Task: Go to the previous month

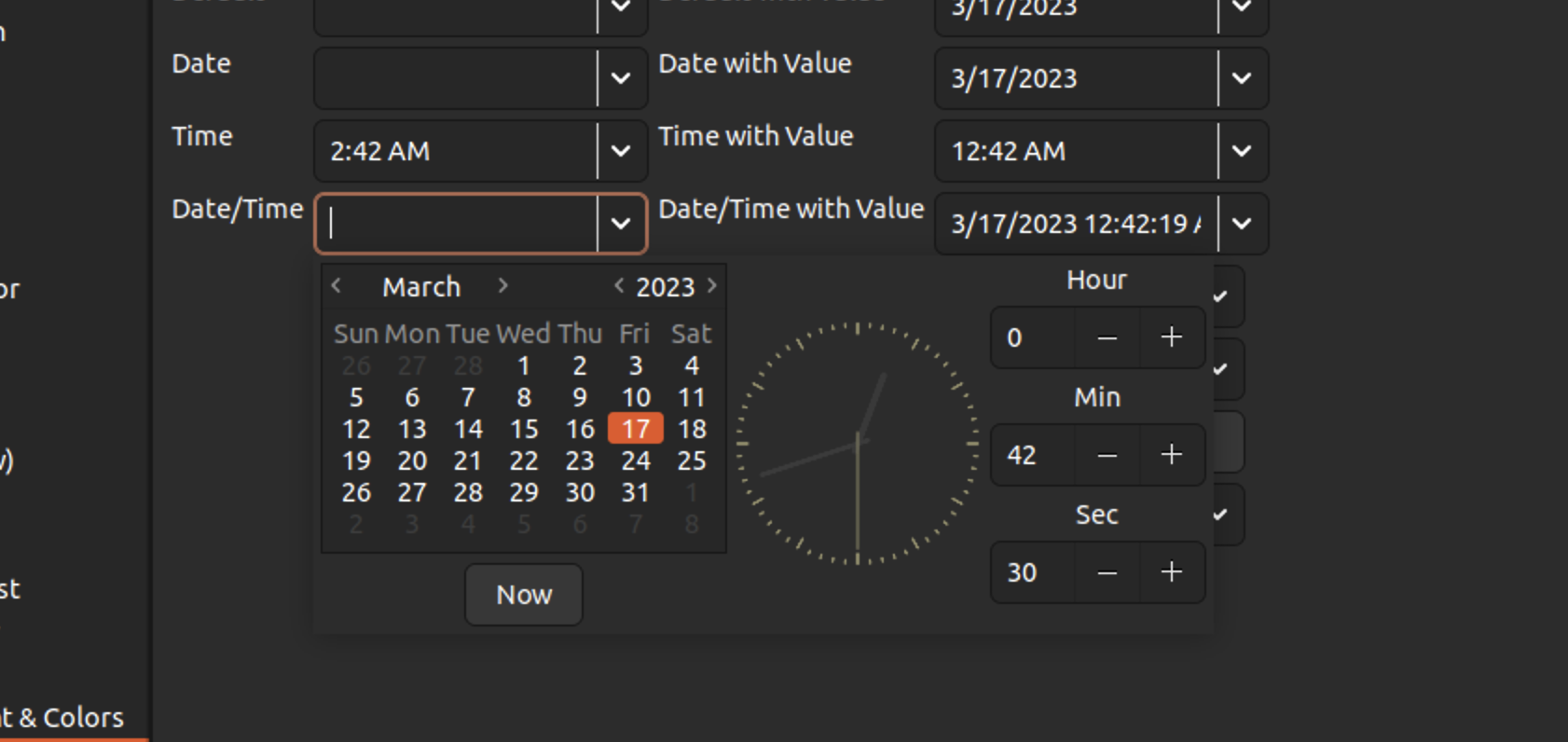Action: (336, 286)
